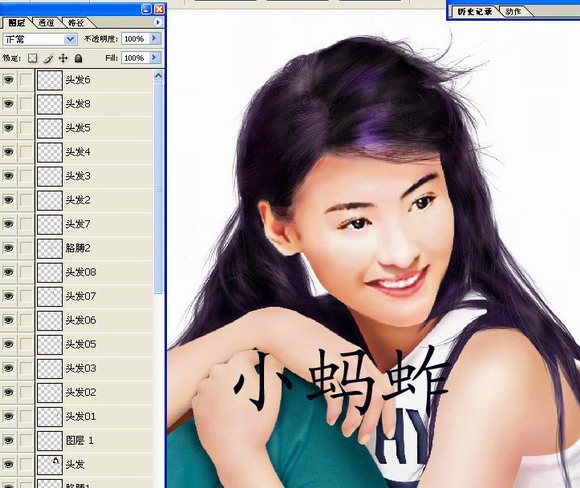Toggle the eye for 头发02 layer
This screenshot has height=488, width=580.
pos(9,392)
